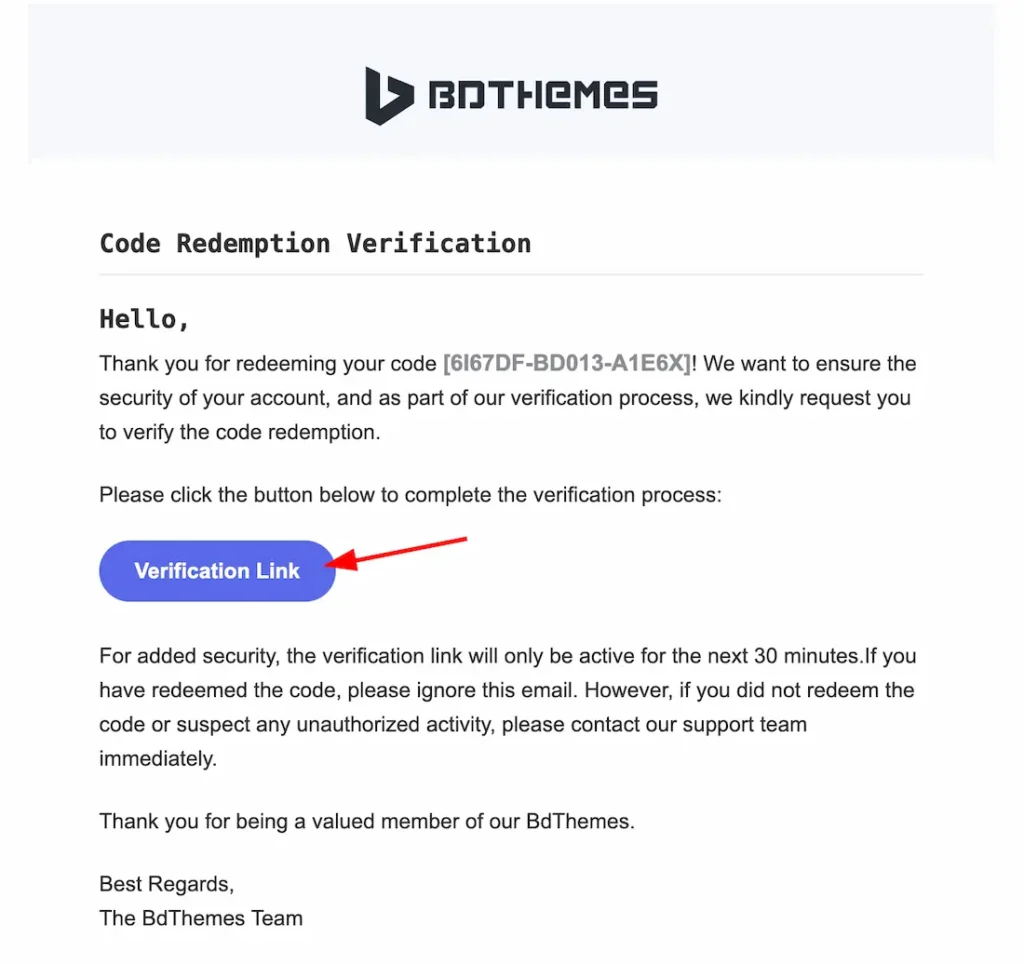Viewport: 1024px width, 964px height.
Task: Click The BdThemes Team signature
Action: [x=200, y=917]
